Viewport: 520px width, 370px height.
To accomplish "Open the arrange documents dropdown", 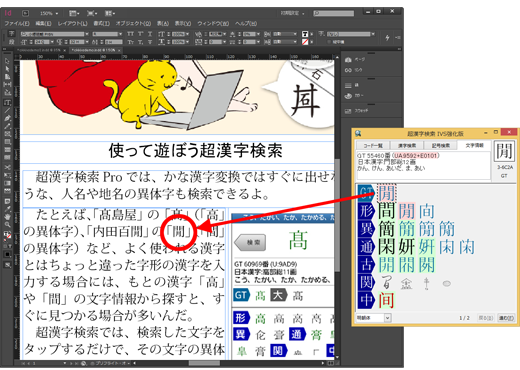I will click(x=110, y=13).
